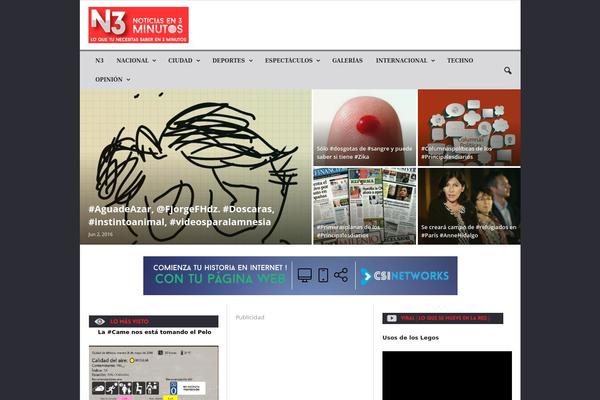The width and height of the screenshot is (600, 400).
Task: Click the eye icon beside Lo Más Visto
Action: click(x=99, y=321)
